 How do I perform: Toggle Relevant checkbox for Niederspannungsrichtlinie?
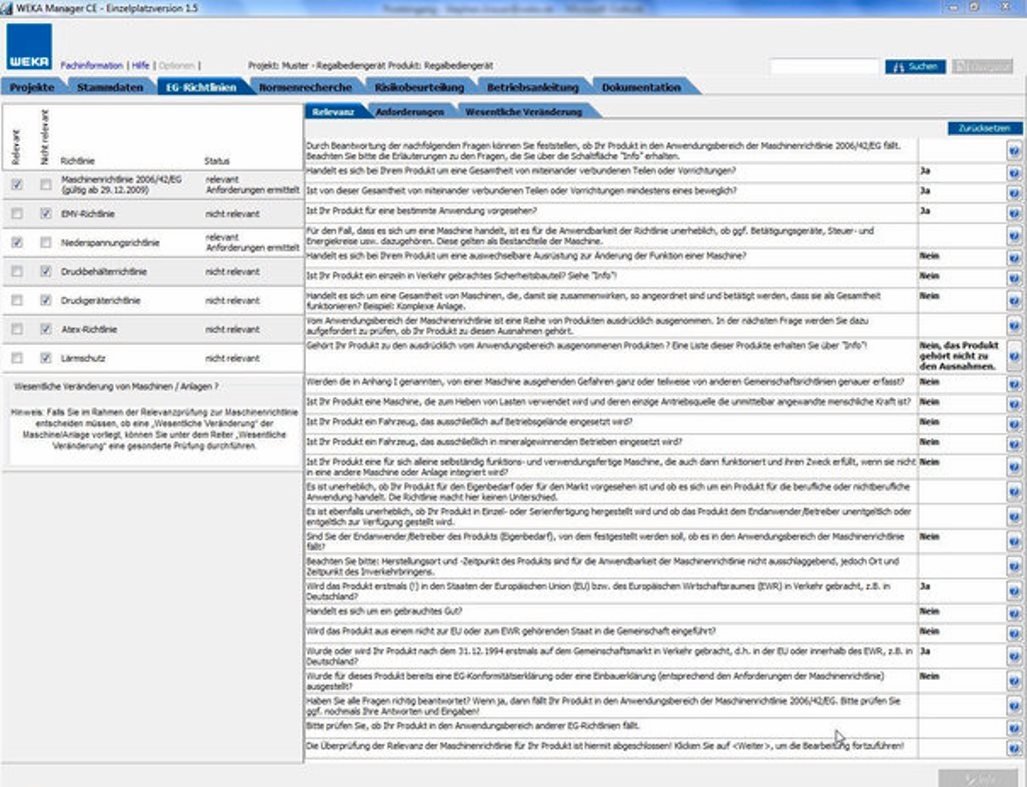pos(17,242)
